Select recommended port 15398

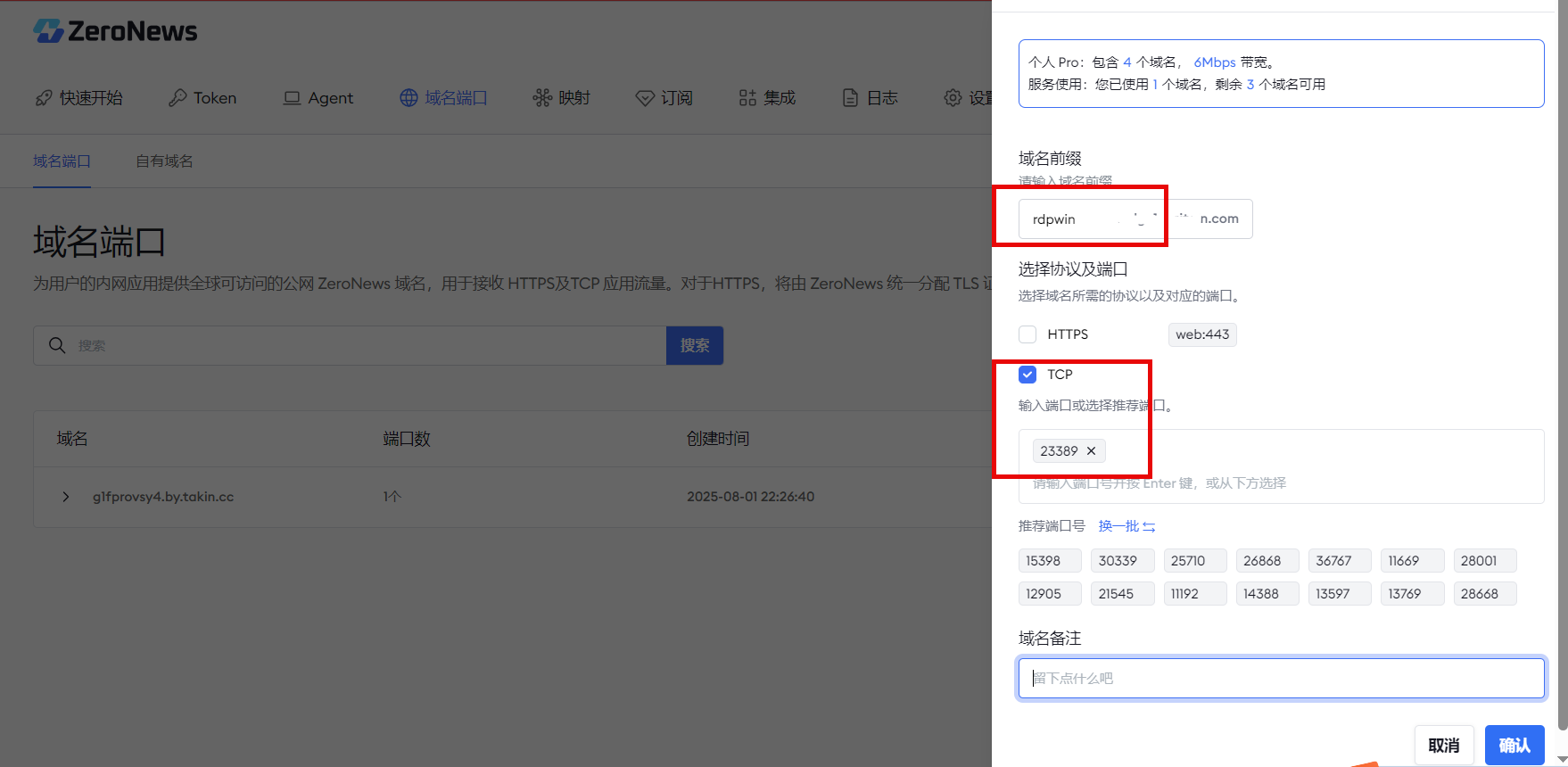tap(1050, 561)
